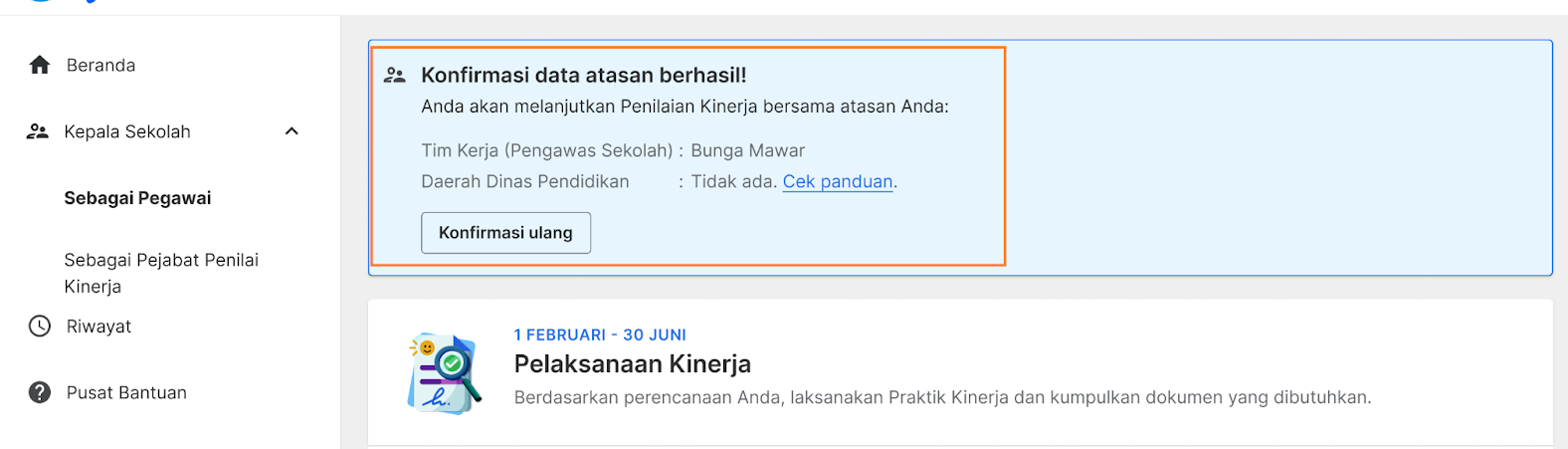Click the 1 Februari - 30 Juni date label
Viewport: 1568px width, 449px height.
pos(600,335)
